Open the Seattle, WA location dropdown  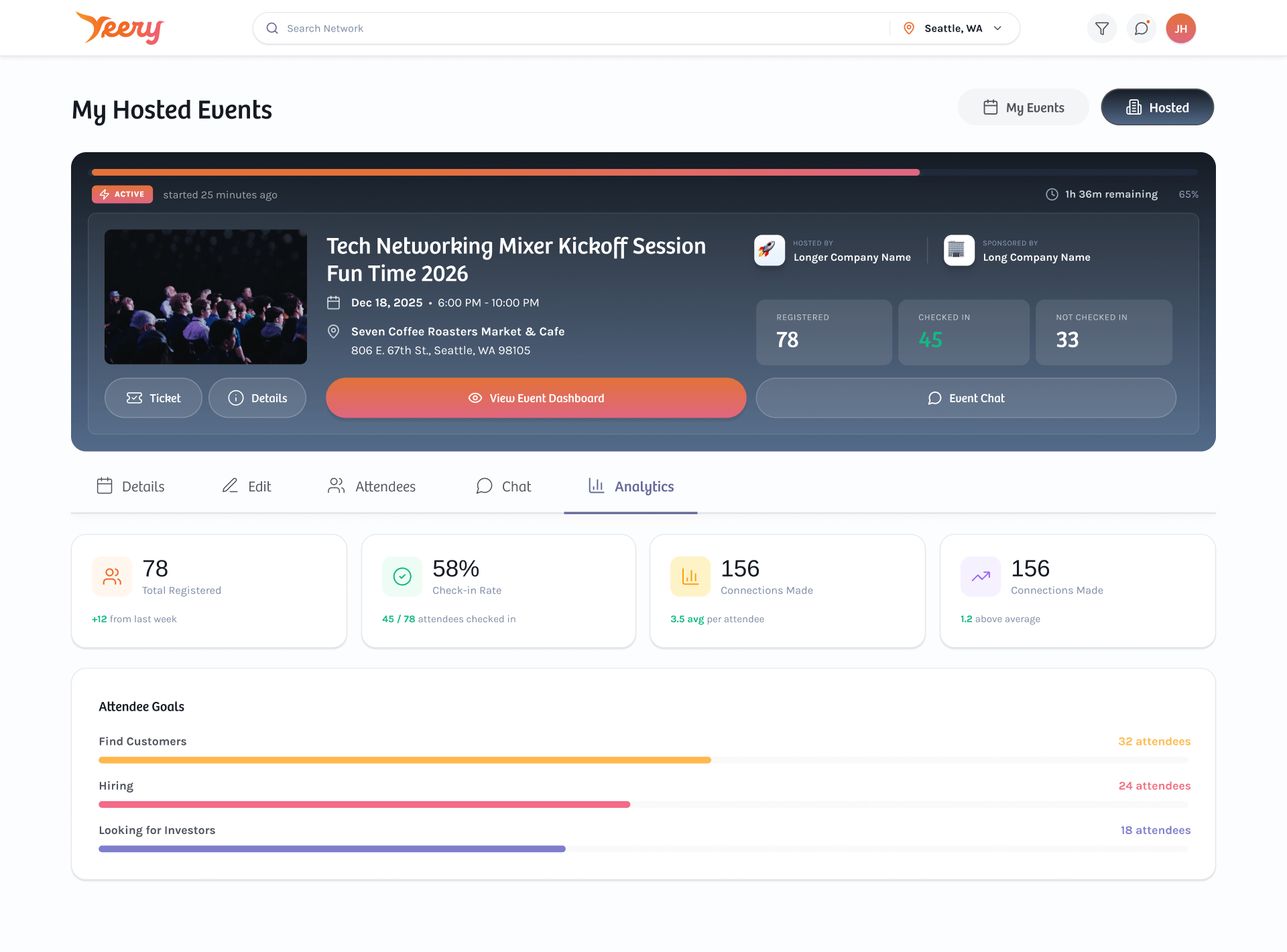pos(953,28)
